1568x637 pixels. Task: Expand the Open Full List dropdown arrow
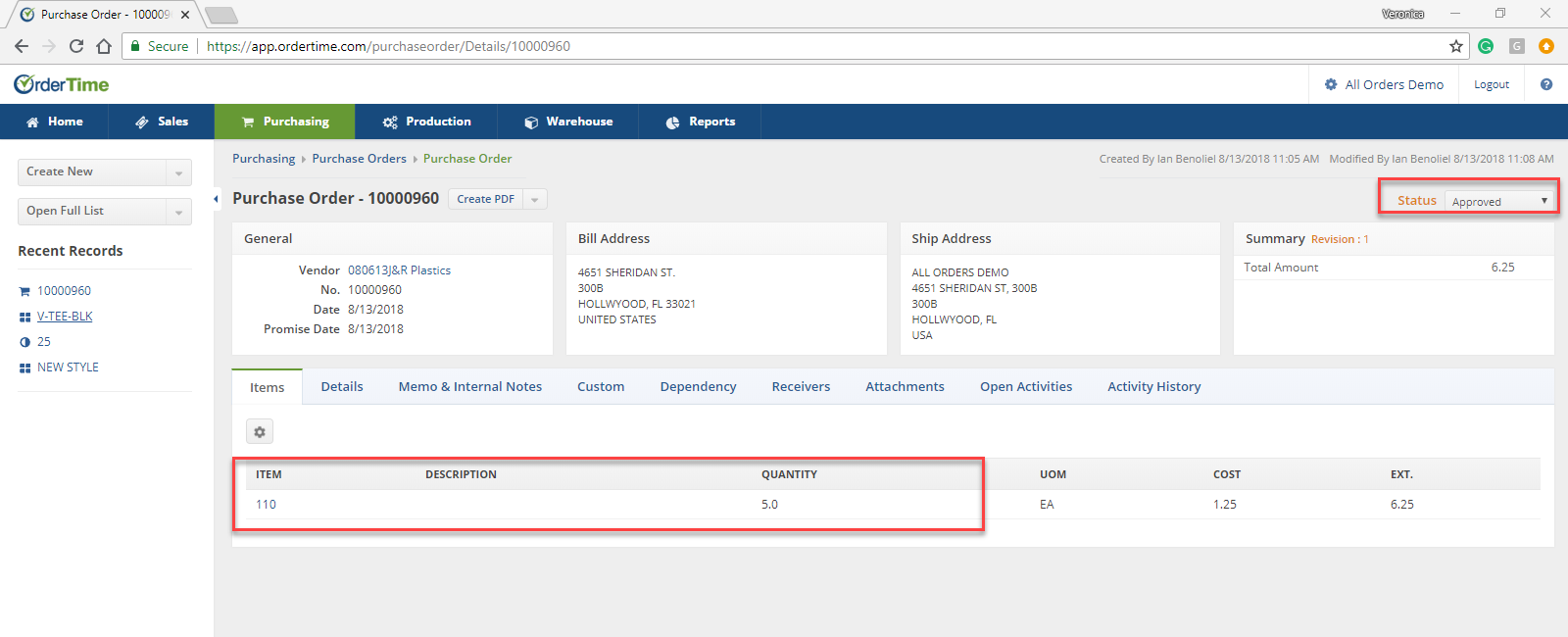click(178, 212)
